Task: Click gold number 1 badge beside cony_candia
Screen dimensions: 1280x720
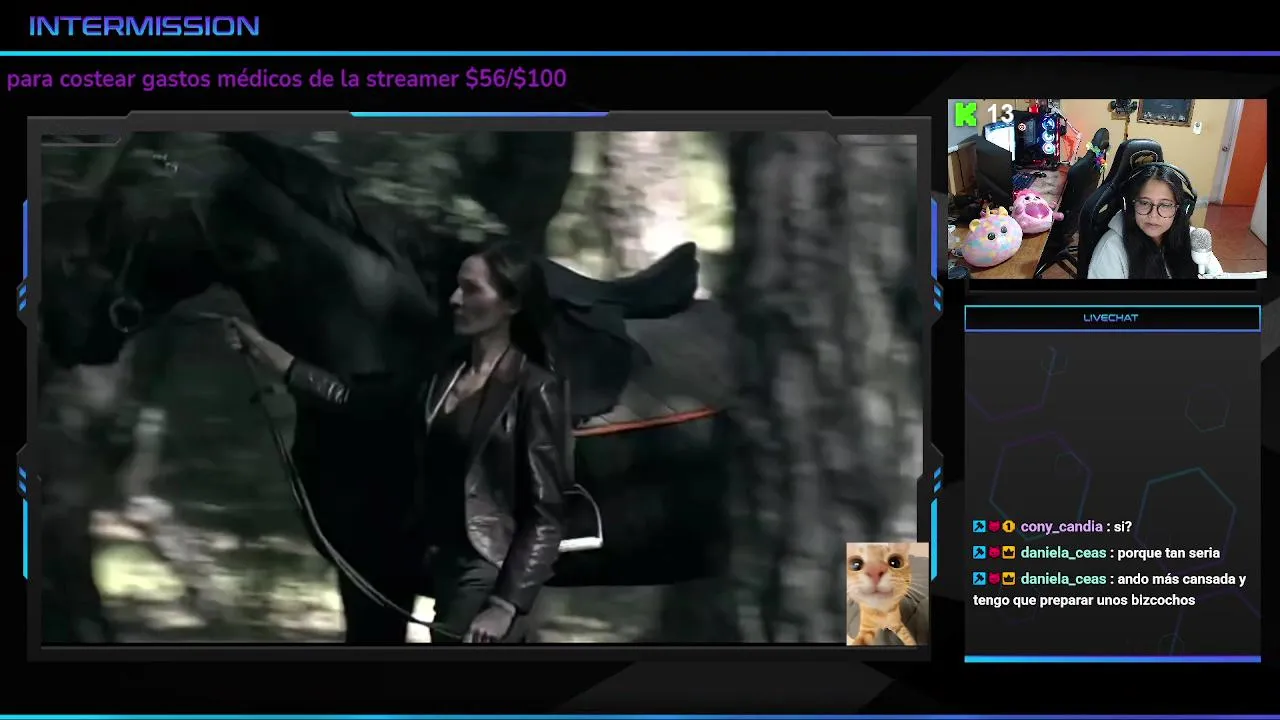Action: pos(1008,527)
